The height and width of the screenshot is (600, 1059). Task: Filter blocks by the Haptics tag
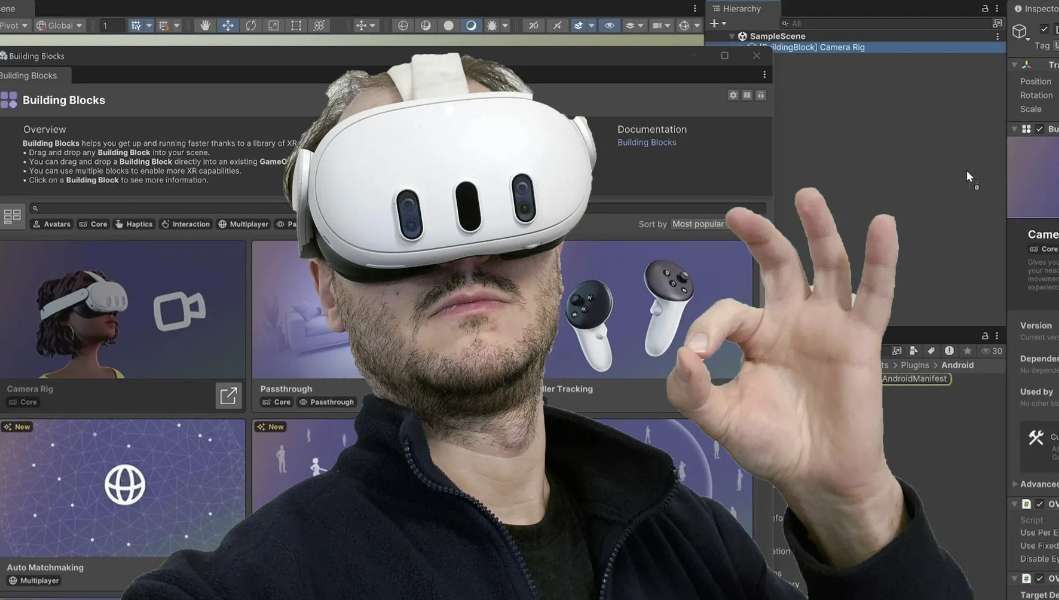click(x=134, y=224)
